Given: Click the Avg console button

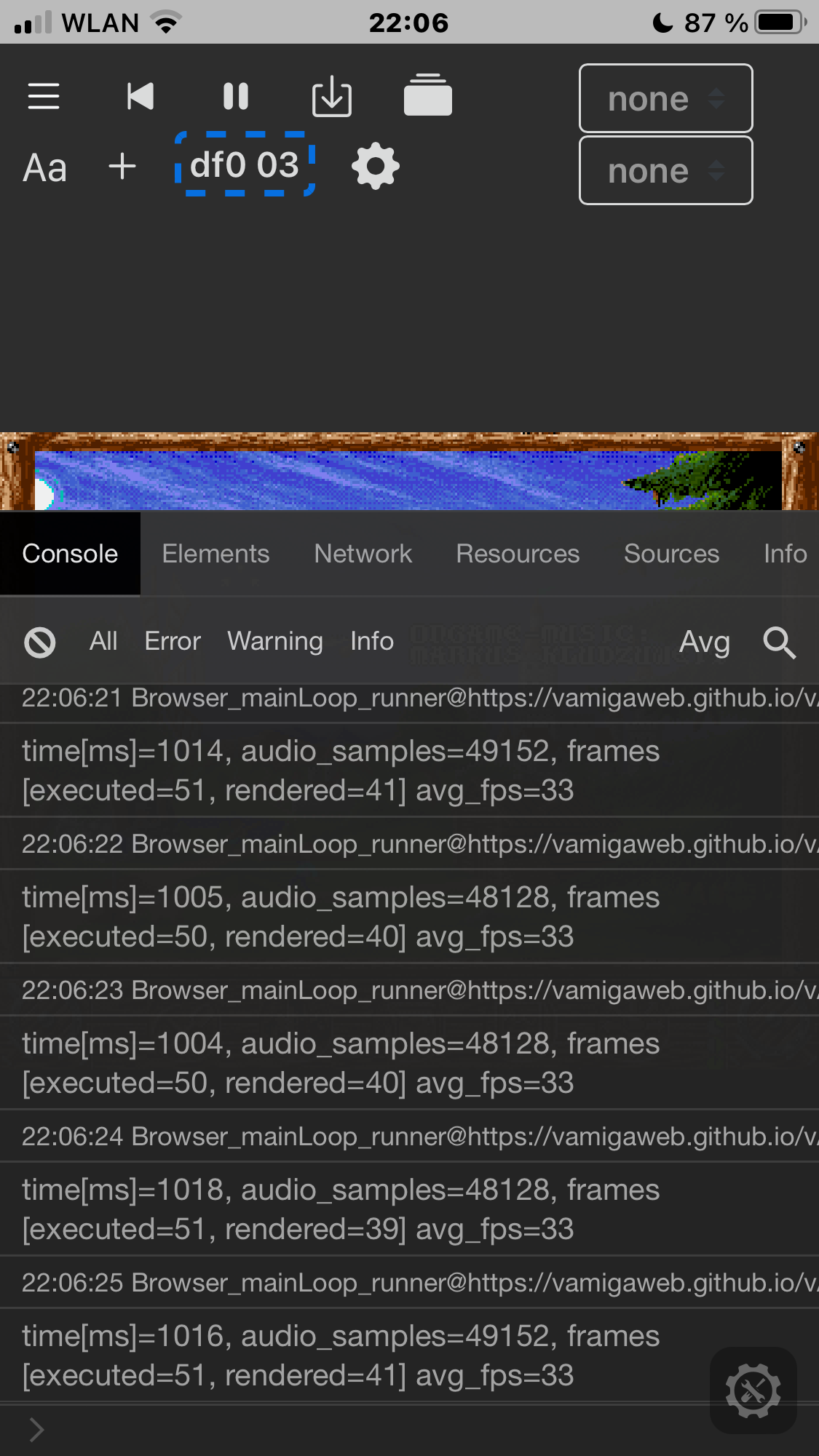Looking at the screenshot, I should pyautogui.click(x=705, y=643).
